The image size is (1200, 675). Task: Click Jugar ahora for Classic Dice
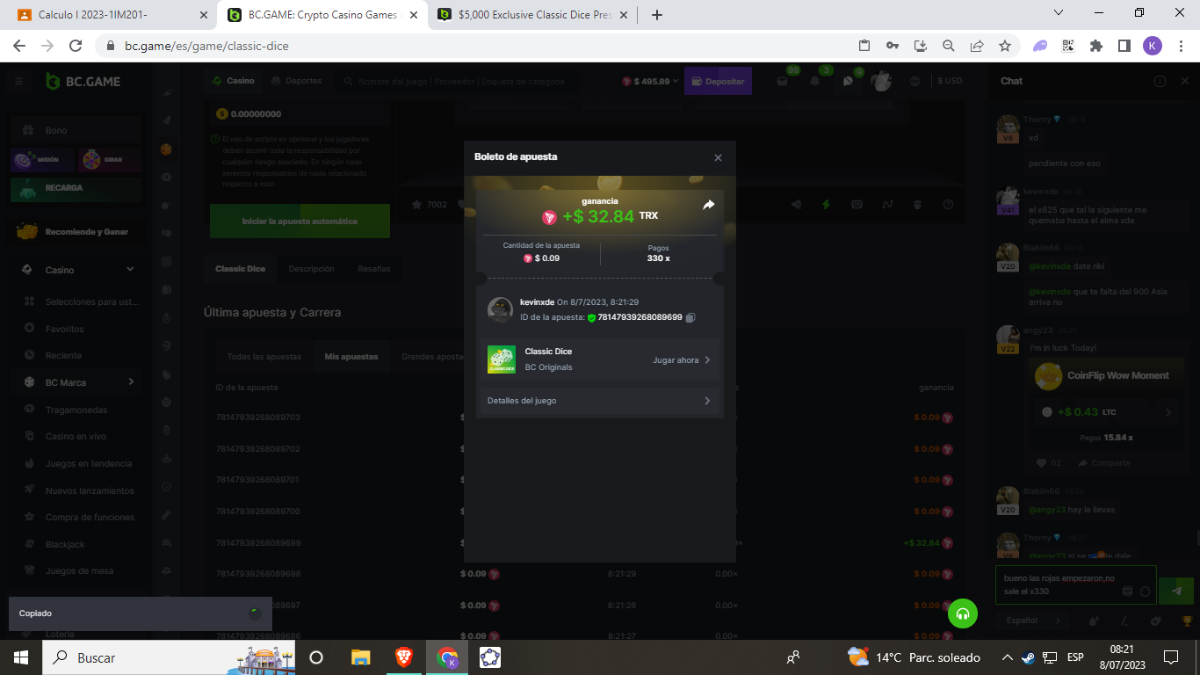pyautogui.click(x=681, y=360)
